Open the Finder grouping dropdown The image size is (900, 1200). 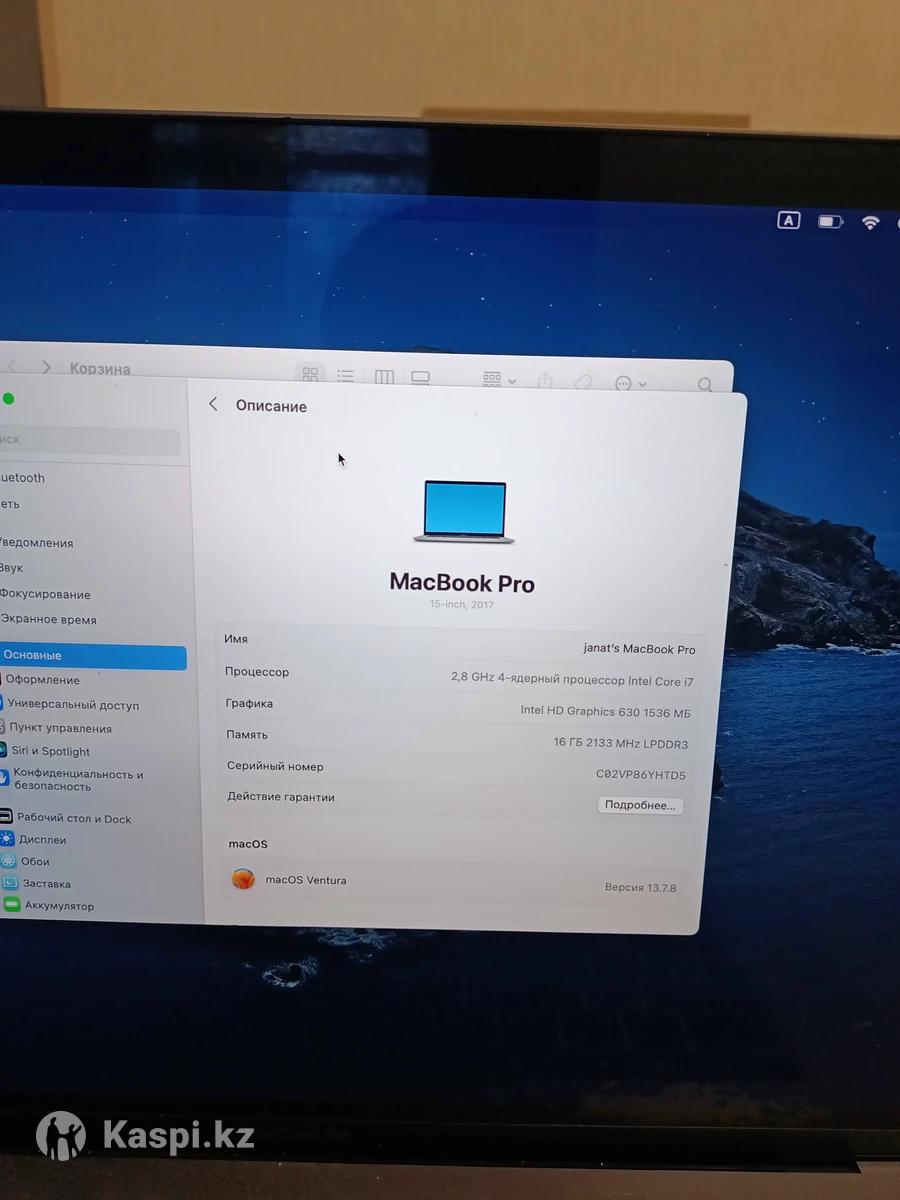499,380
